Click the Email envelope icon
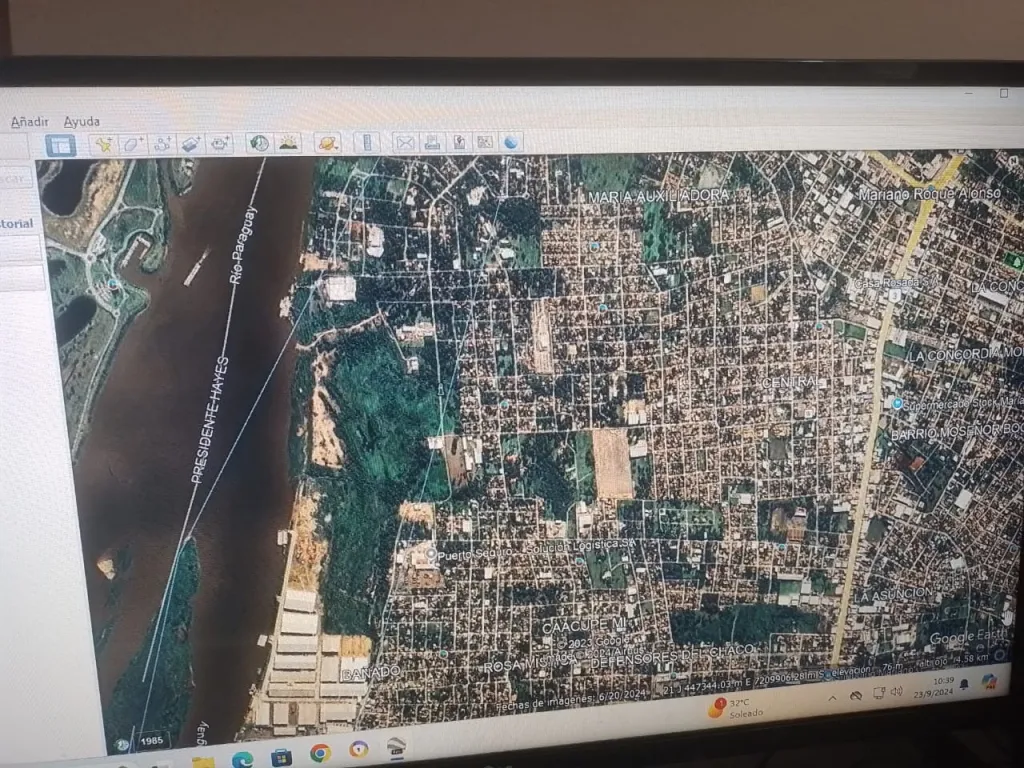Screen dimensions: 1024x768 tap(406, 142)
